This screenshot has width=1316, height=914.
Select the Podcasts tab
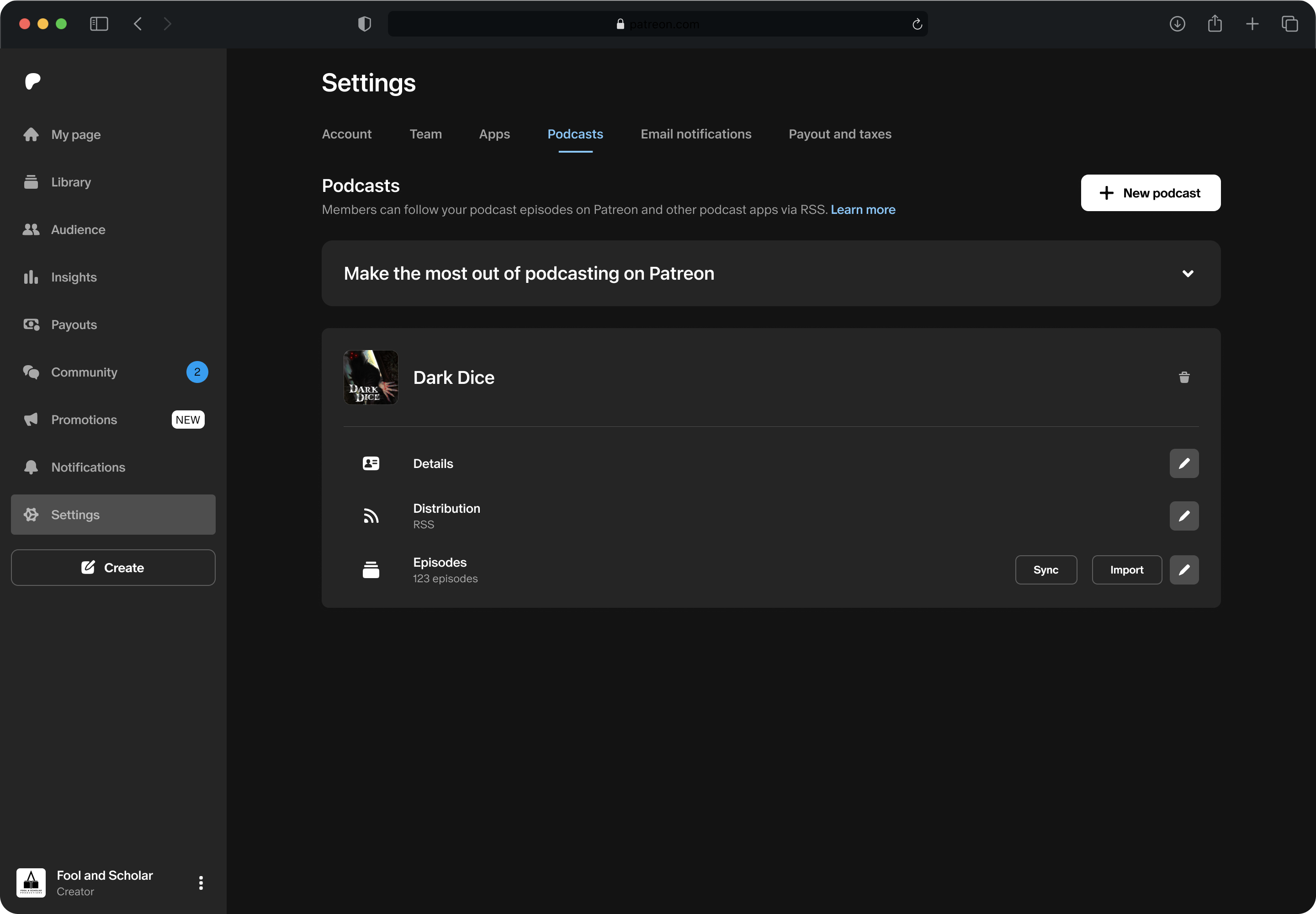point(575,134)
